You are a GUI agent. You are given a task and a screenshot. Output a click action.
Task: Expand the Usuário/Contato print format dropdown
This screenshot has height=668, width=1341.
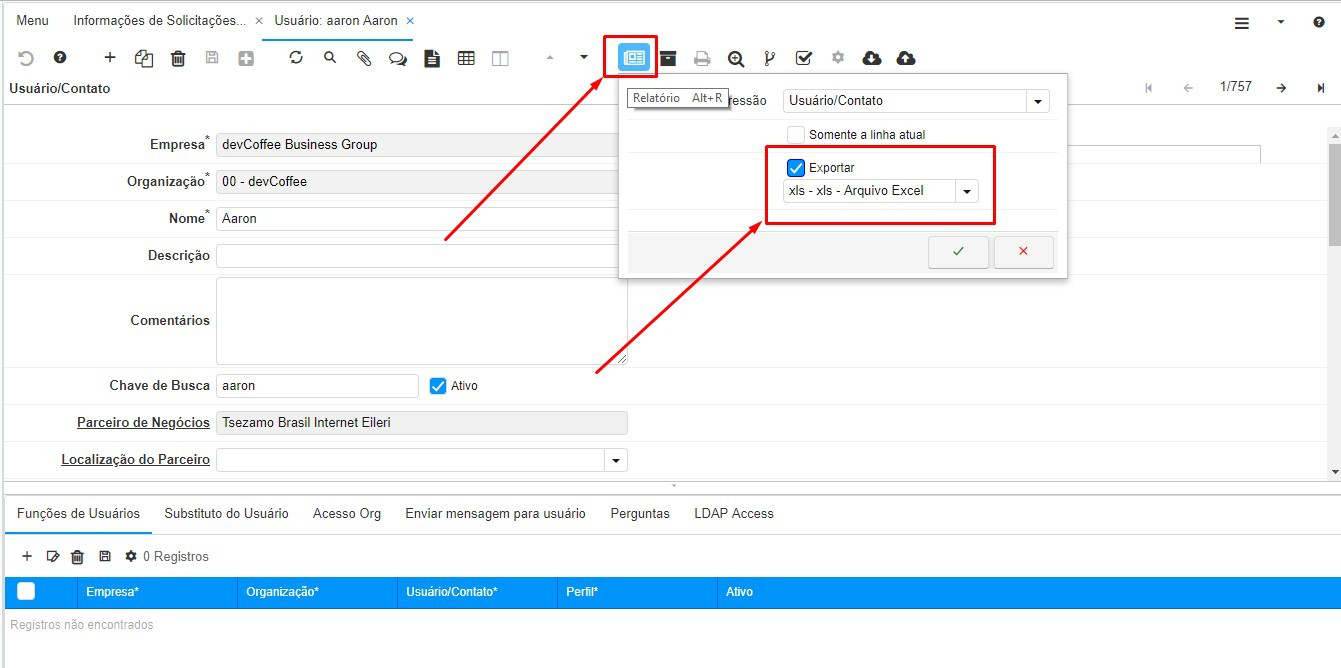click(x=1037, y=101)
